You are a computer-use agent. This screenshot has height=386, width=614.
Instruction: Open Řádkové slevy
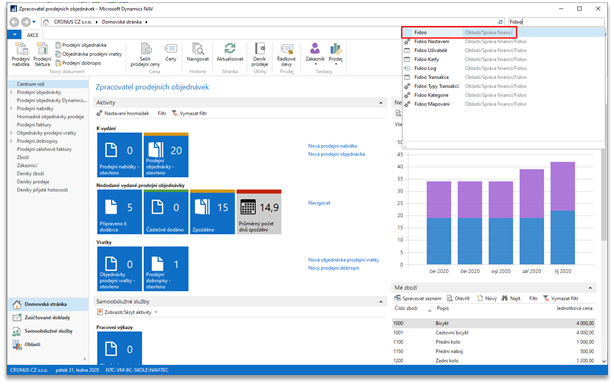pyautogui.click(x=287, y=54)
